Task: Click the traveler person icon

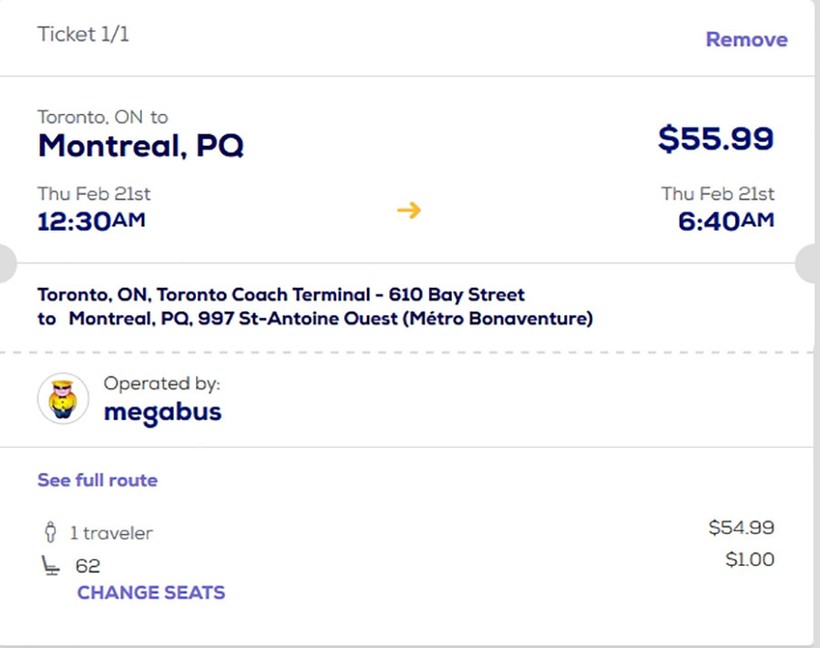Action: pyautogui.click(x=49, y=533)
